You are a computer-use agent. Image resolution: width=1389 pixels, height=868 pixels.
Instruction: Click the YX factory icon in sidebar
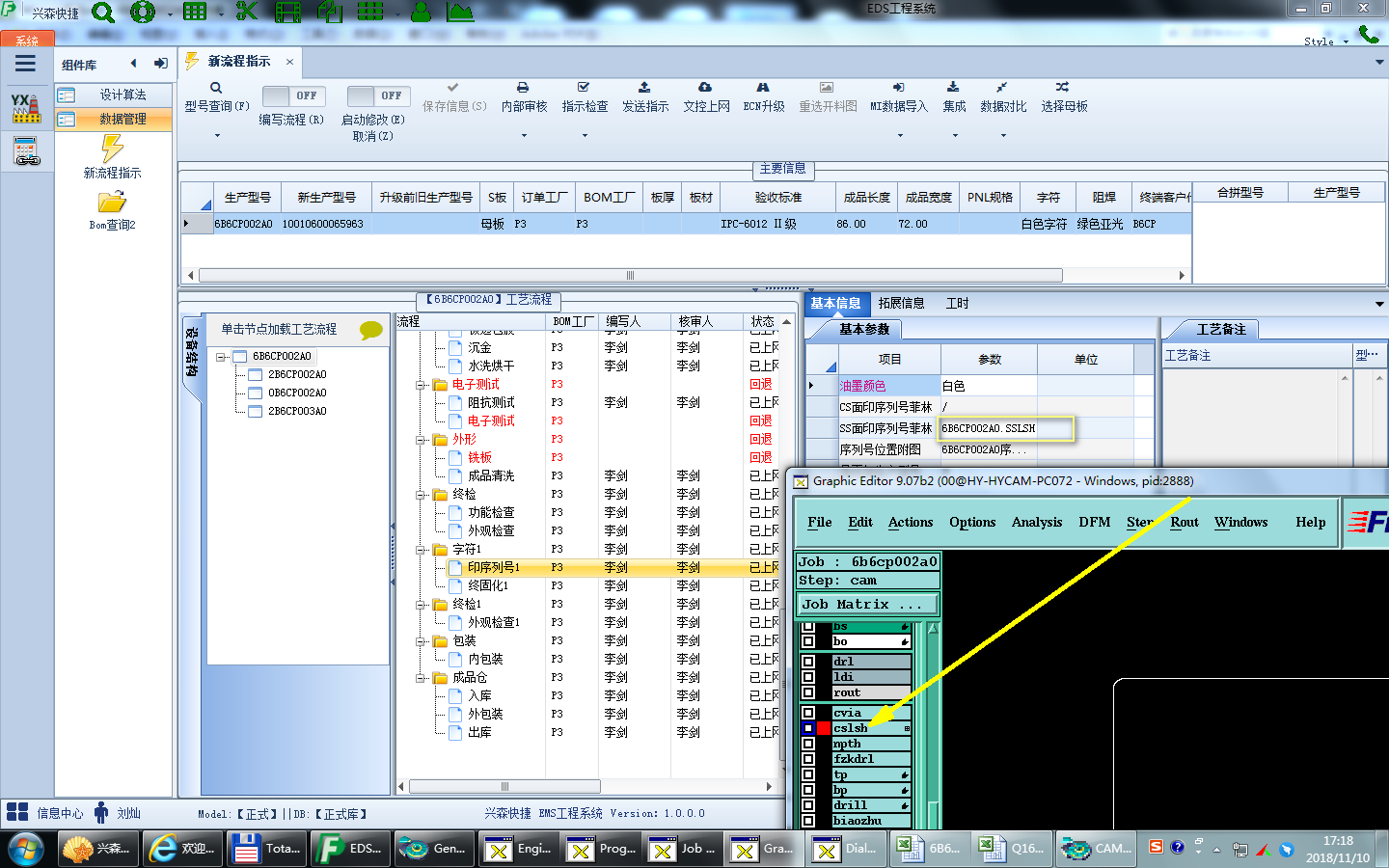coord(26,108)
